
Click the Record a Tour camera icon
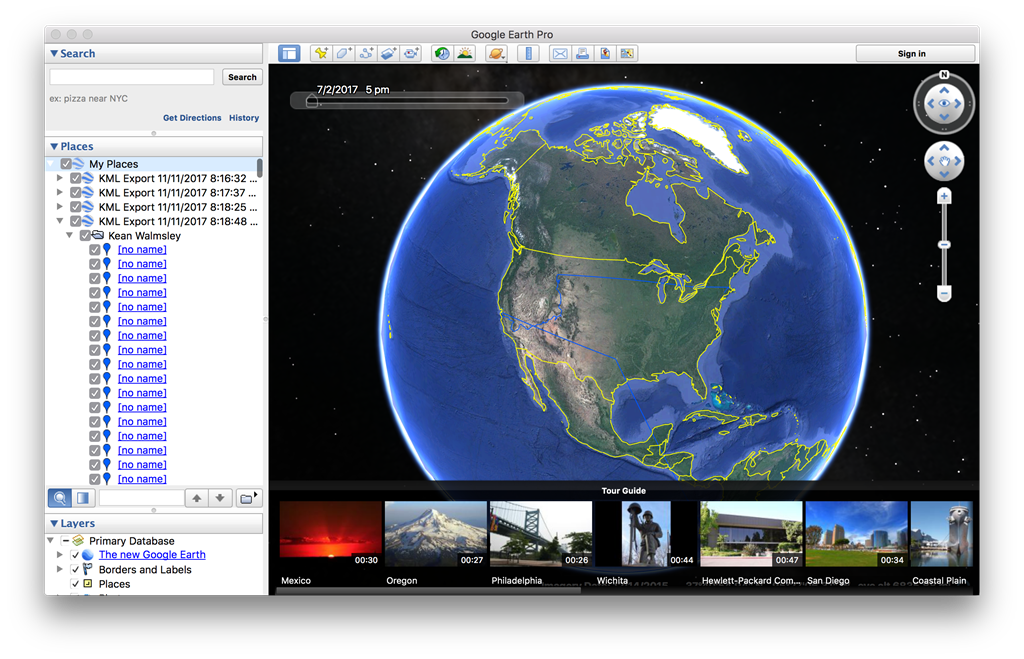(x=411, y=54)
